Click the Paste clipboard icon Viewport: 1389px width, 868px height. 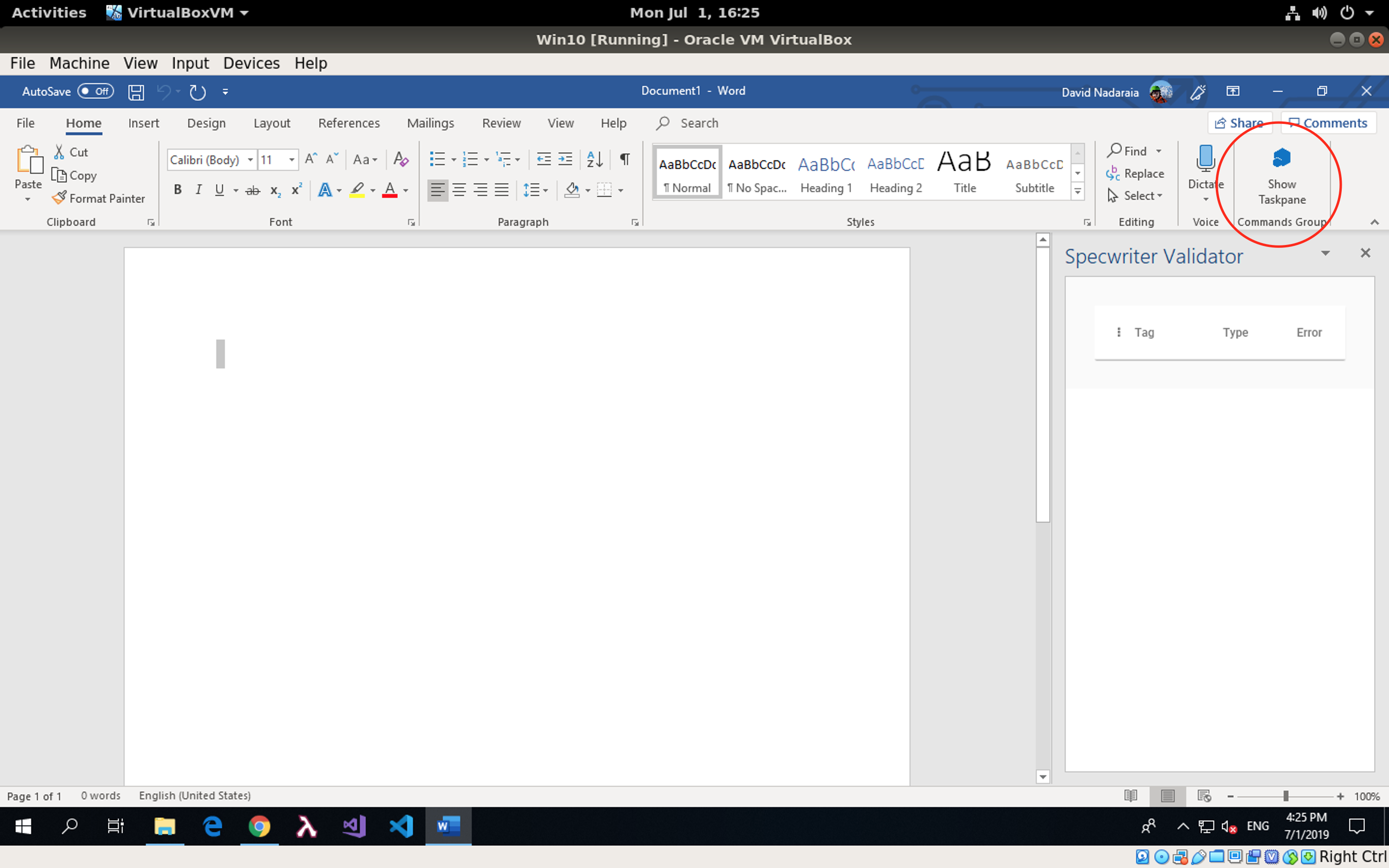pyautogui.click(x=29, y=160)
